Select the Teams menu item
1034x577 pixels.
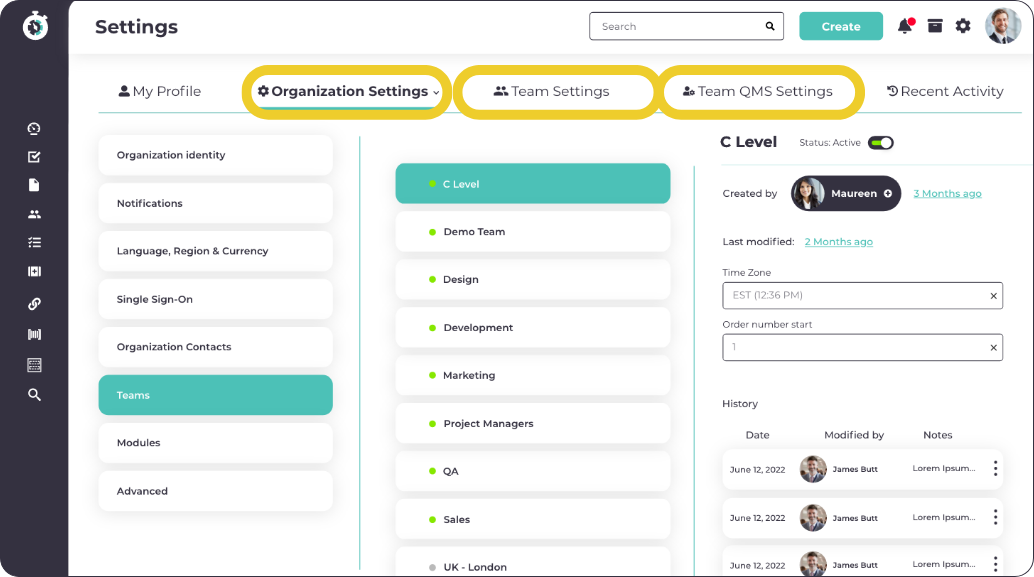coord(216,395)
